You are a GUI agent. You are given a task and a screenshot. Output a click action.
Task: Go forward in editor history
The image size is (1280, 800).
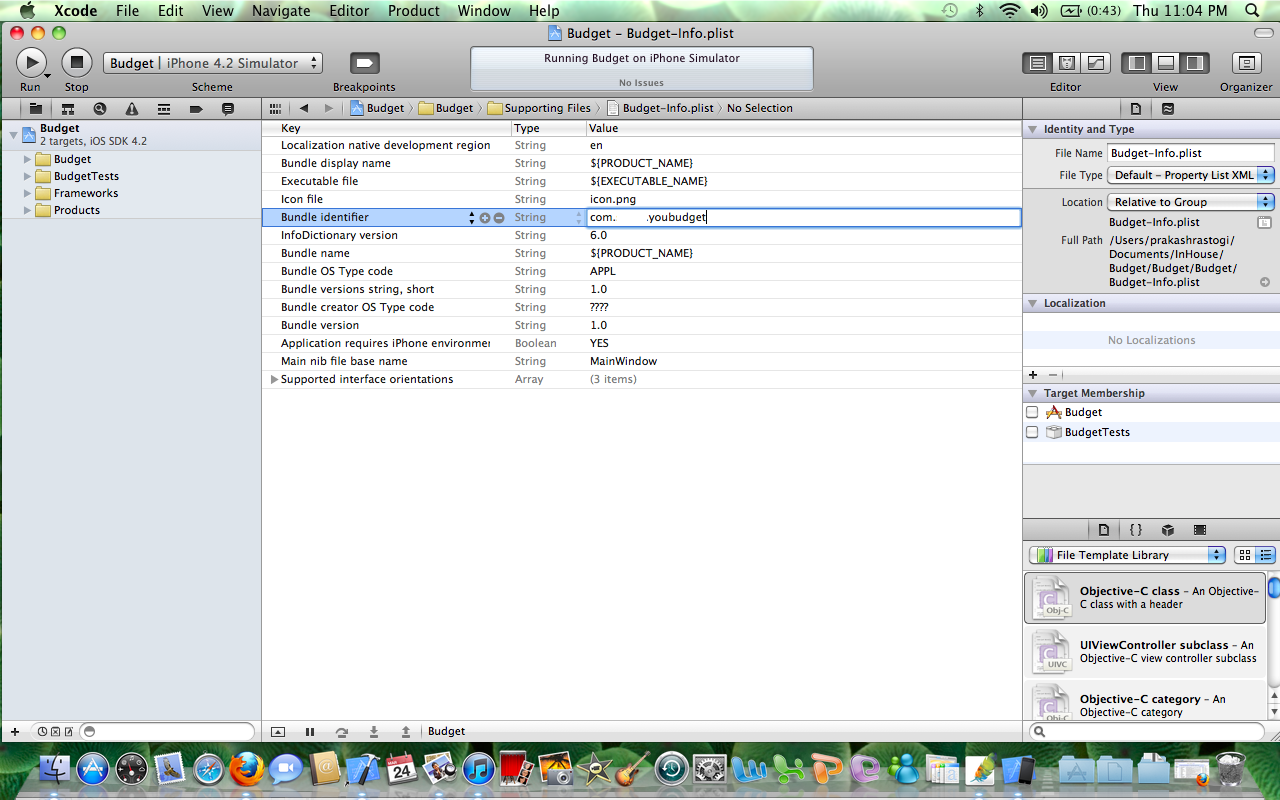330,108
